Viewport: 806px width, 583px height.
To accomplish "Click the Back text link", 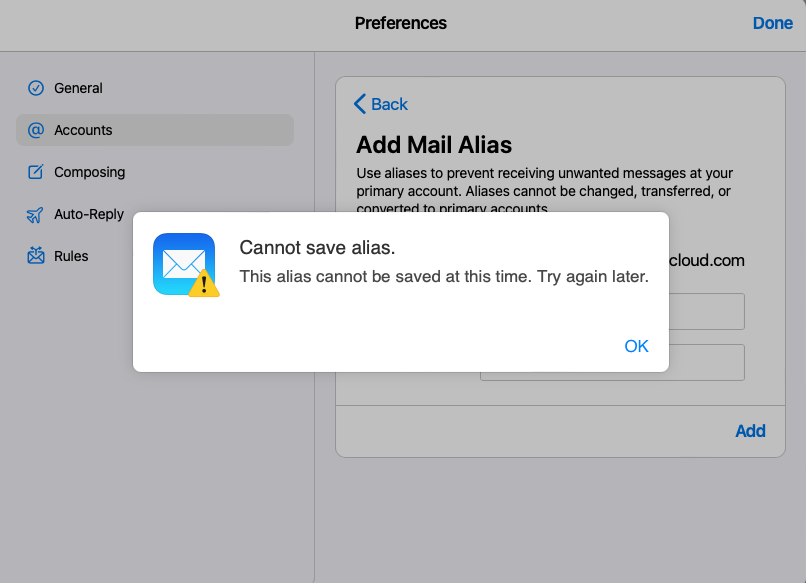I will (389, 104).
